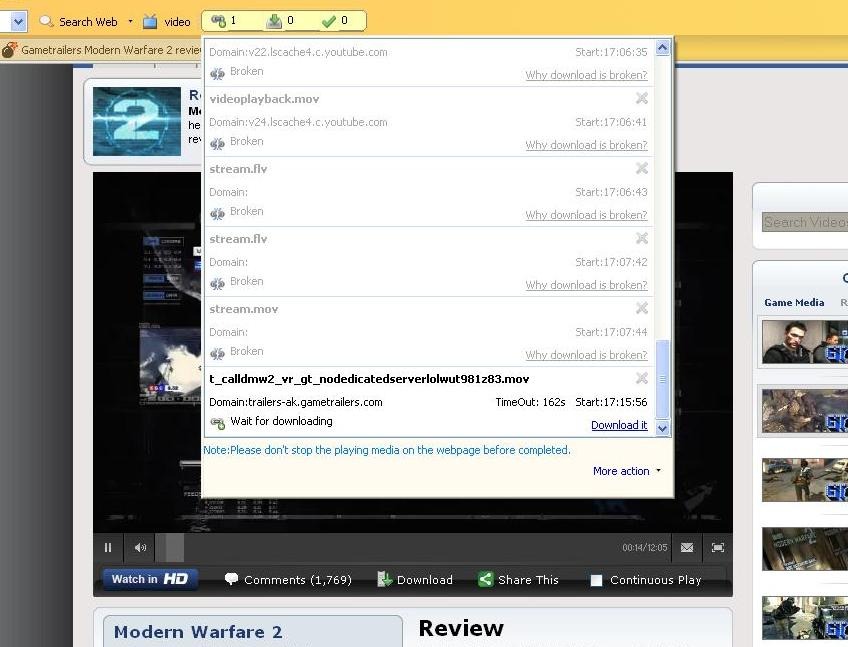The height and width of the screenshot is (647, 848).
Task: Click the download list scrollbar thumb
Action: pos(662,379)
